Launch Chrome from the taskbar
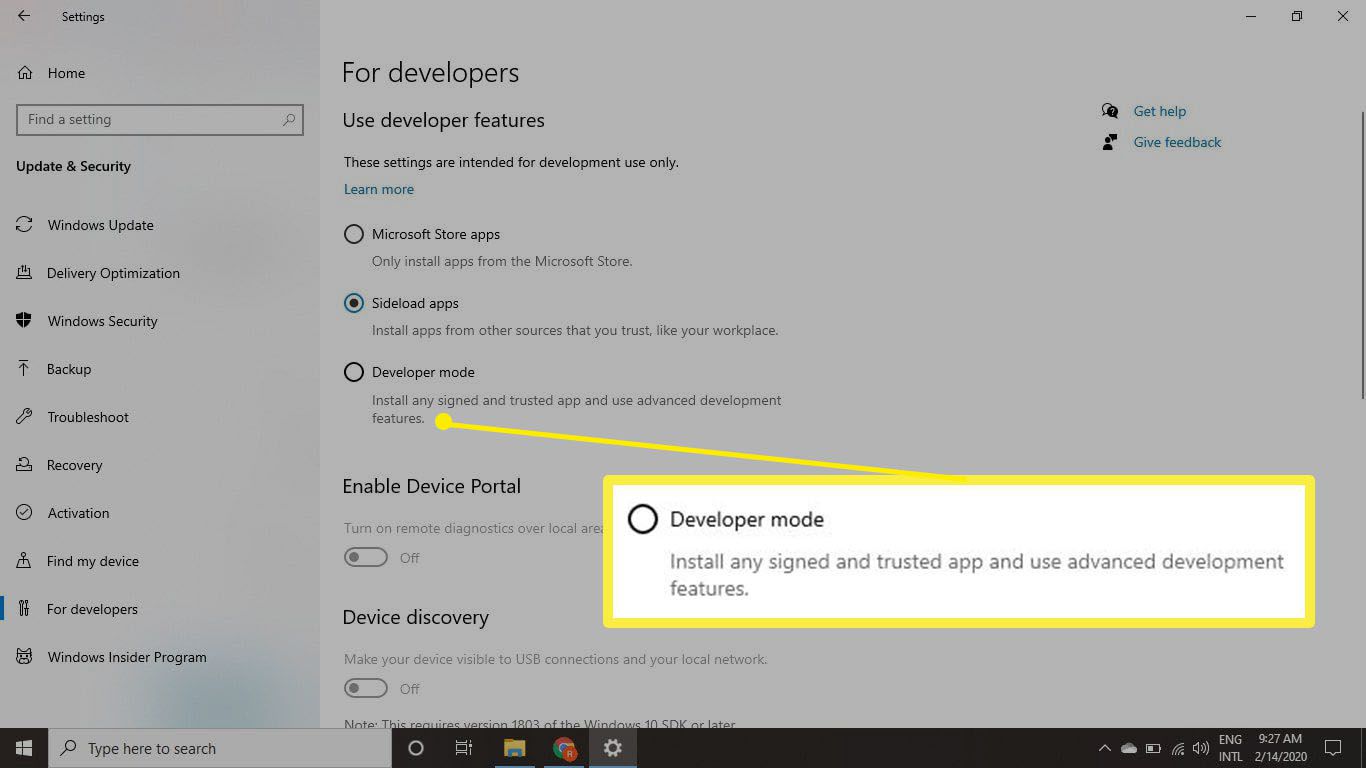This screenshot has height=768, width=1366. coord(565,748)
